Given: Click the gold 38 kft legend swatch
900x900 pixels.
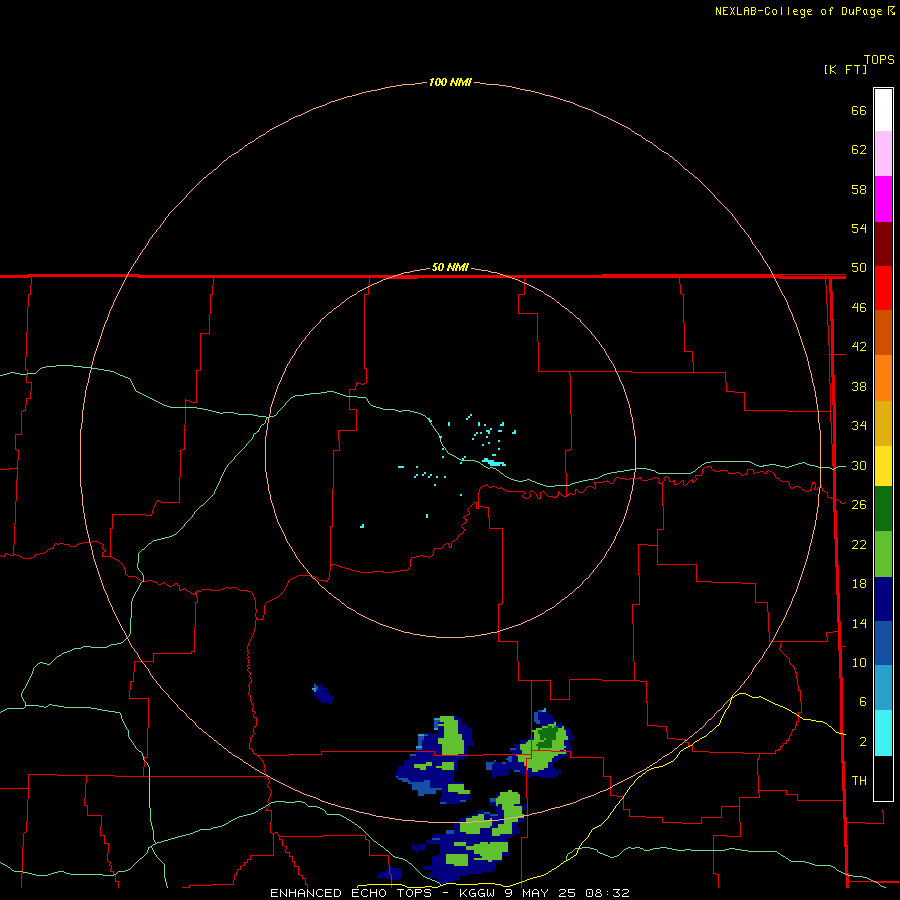Looking at the screenshot, I should (883, 423).
